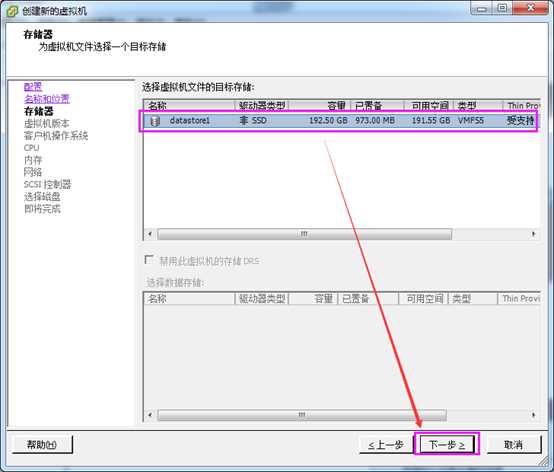This screenshot has width=554, height=472.
Task: Click the datastore1 disk icon
Action: click(x=155, y=121)
